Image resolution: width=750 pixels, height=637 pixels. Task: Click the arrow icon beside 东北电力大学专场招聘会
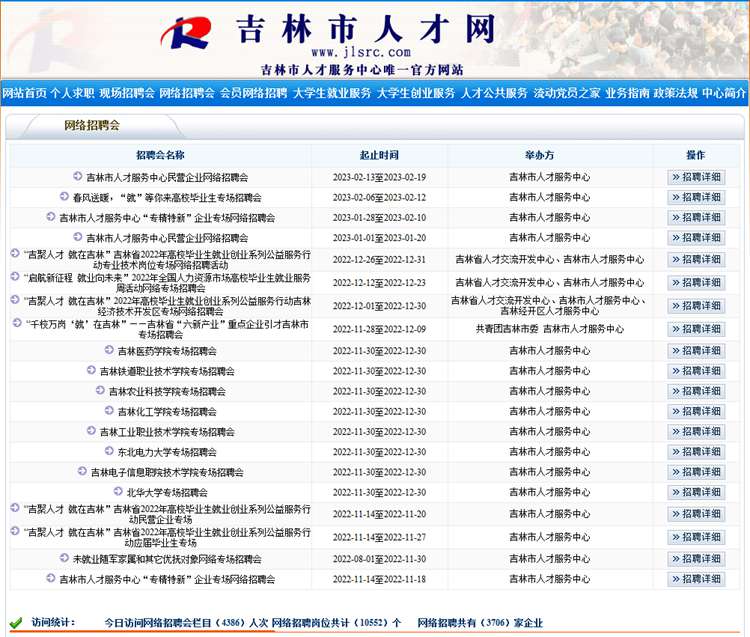109,452
